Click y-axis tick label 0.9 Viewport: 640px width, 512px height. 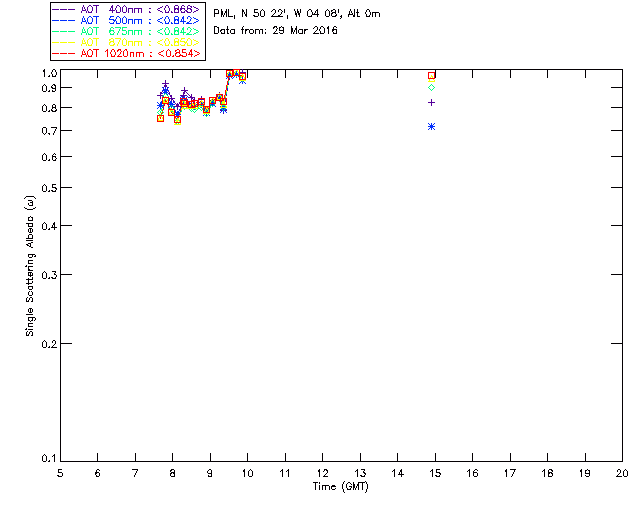[49, 88]
